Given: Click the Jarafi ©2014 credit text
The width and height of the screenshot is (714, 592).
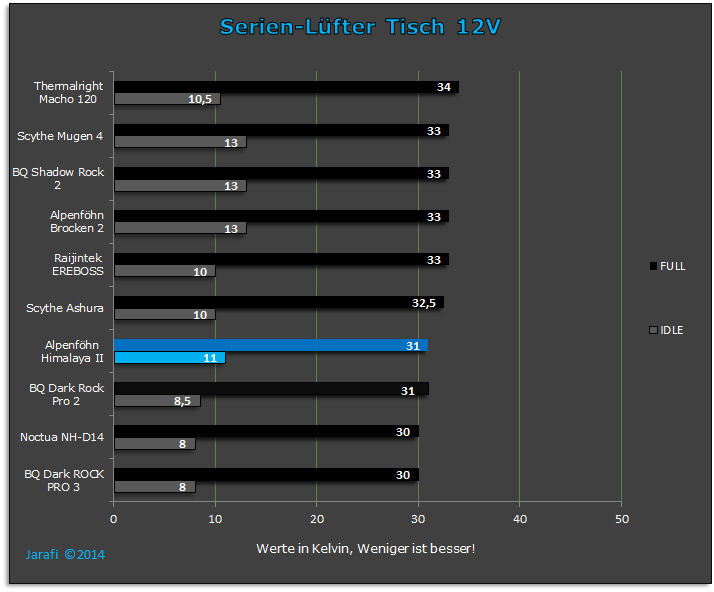Looking at the screenshot, I should (x=65, y=555).
